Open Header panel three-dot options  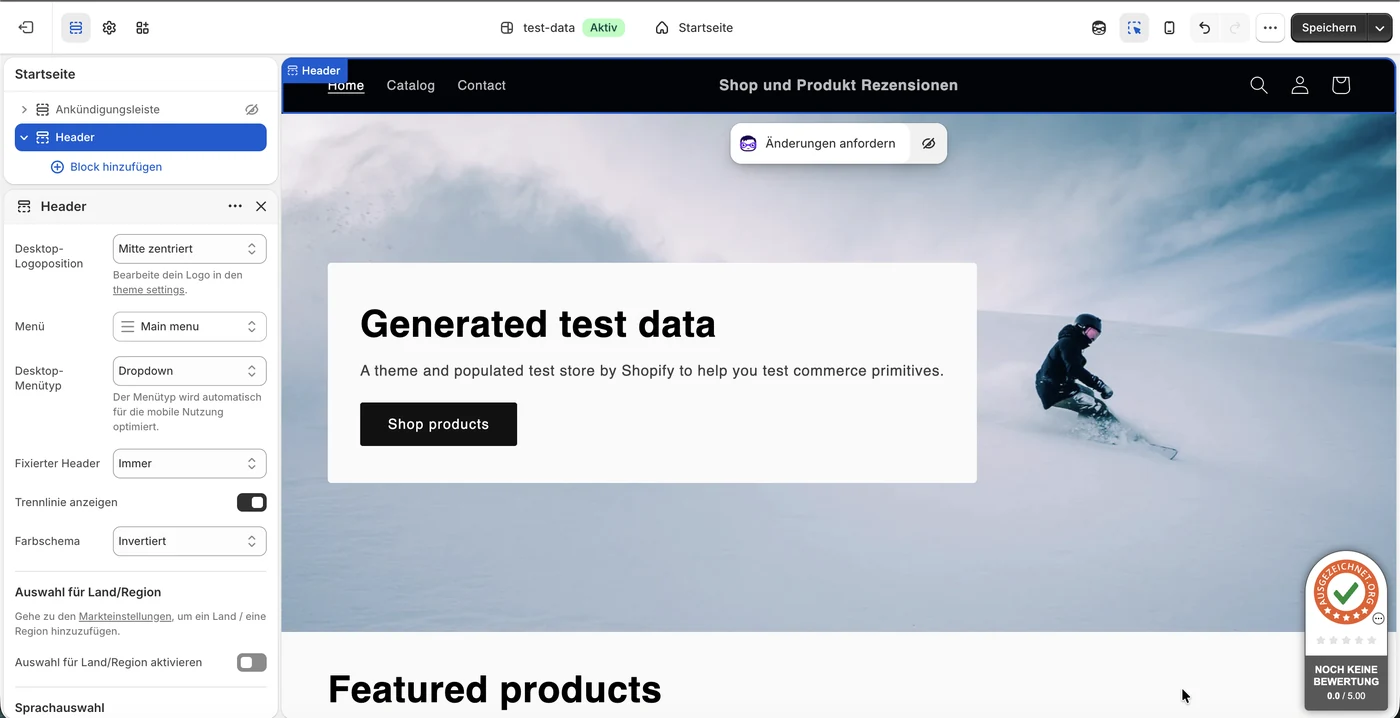coord(235,206)
